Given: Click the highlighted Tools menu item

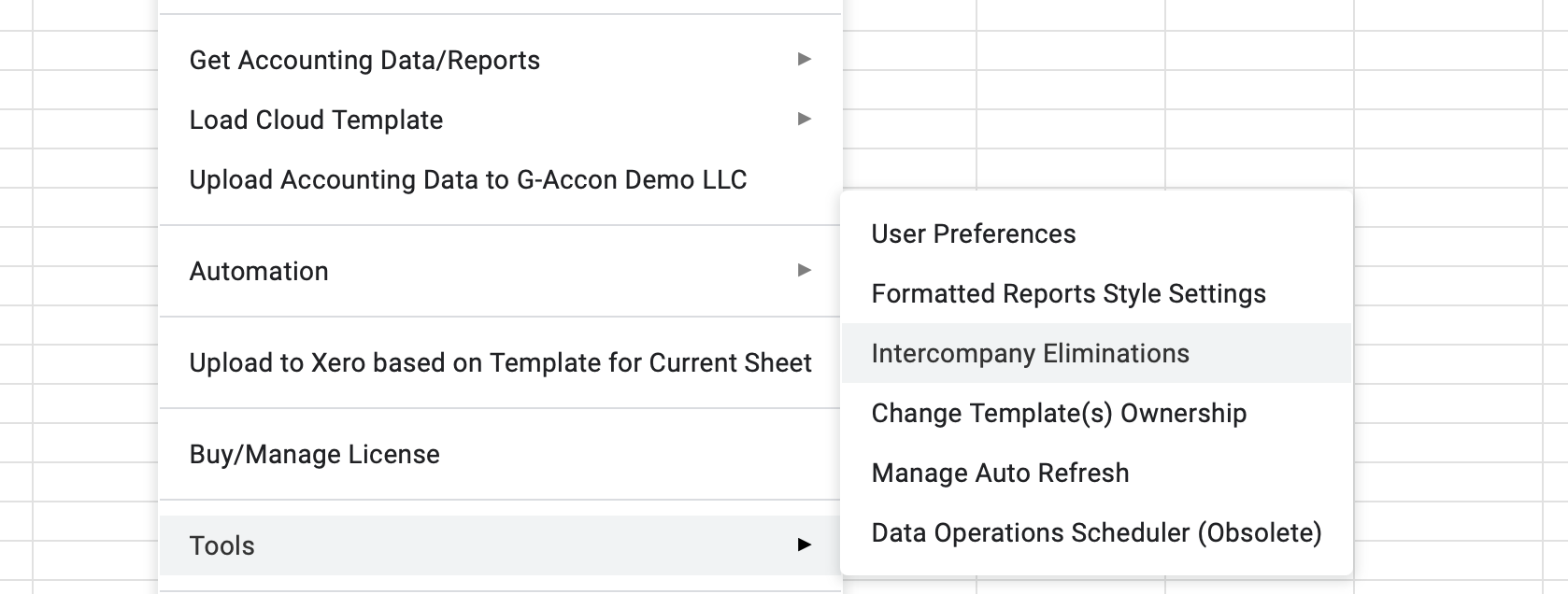Looking at the screenshot, I should tap(221, 546).
